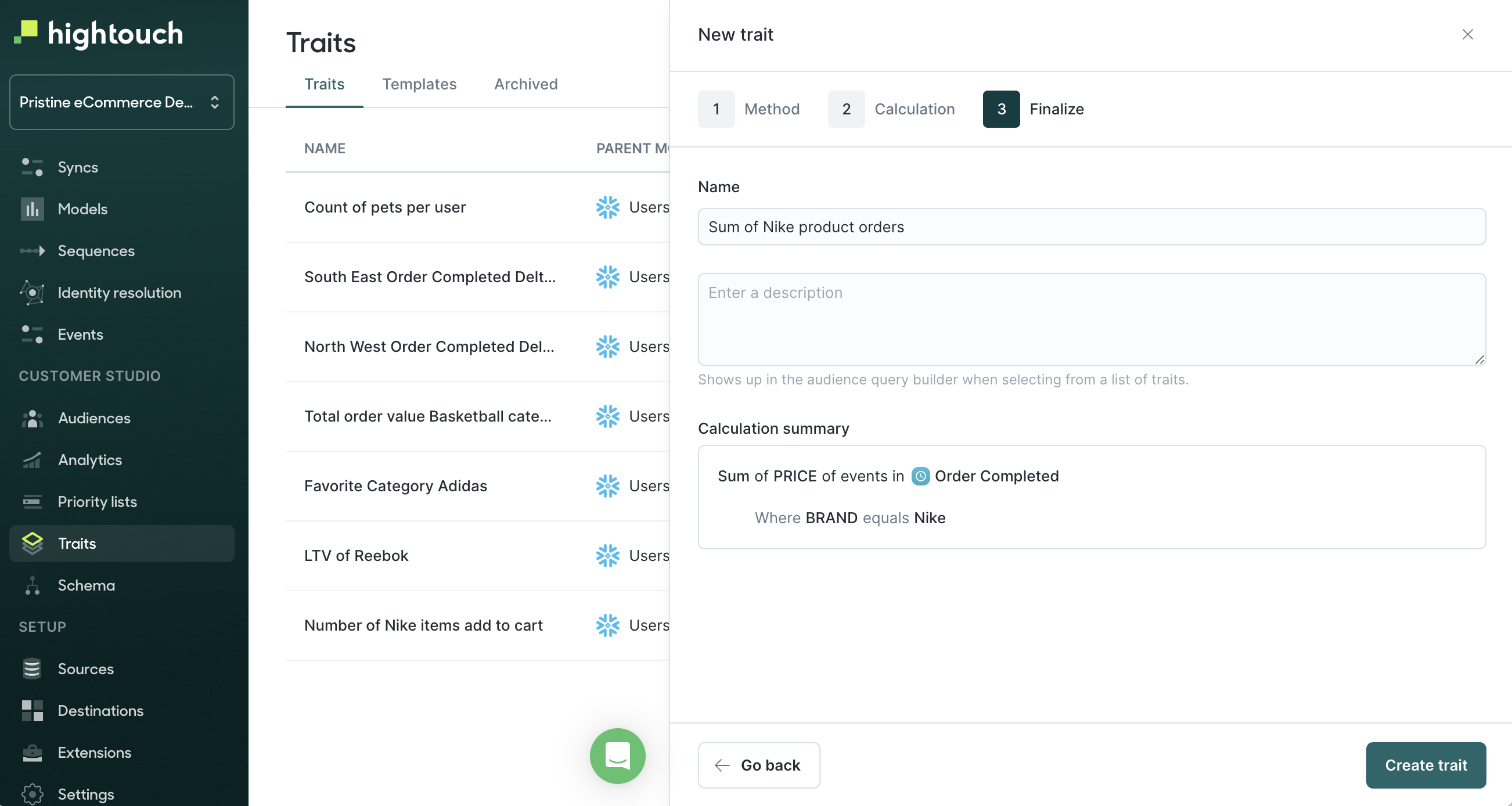Click the Sequences arrow icon
The image size is (1512, 806).
click(x=33, y=251)
